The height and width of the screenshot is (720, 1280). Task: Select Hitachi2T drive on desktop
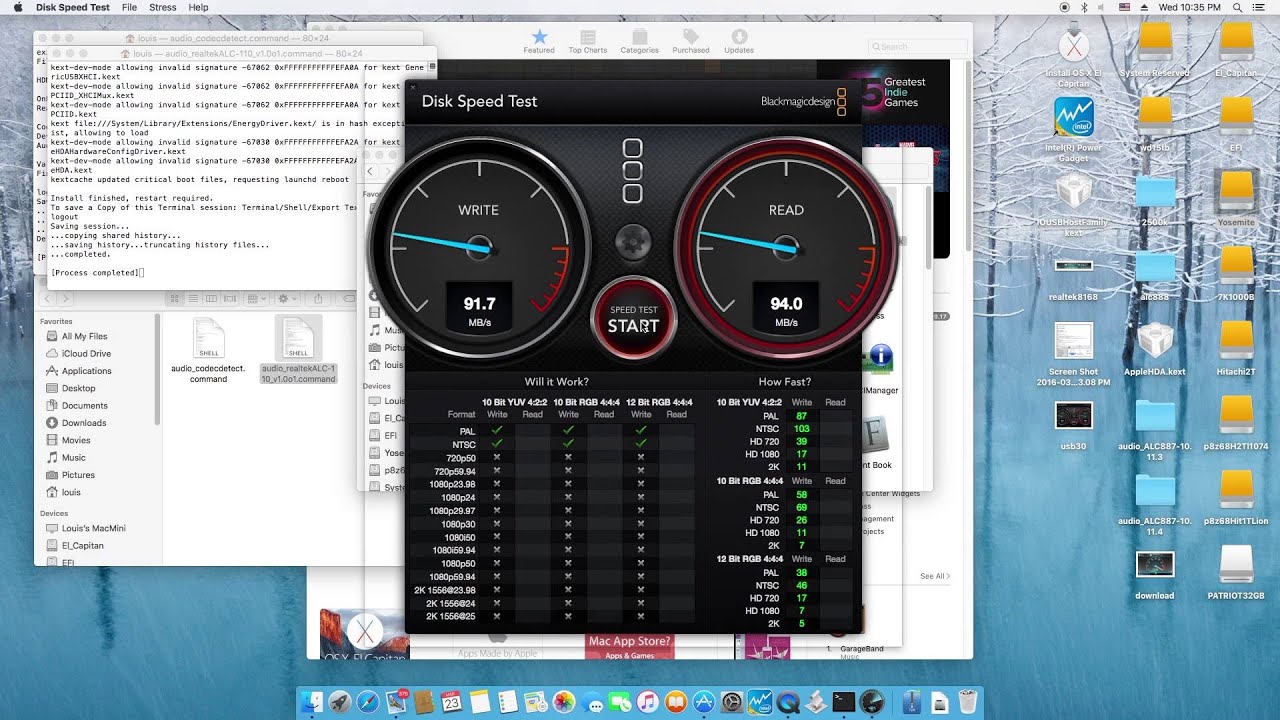pyautogui.click(x=1236, y=349)
